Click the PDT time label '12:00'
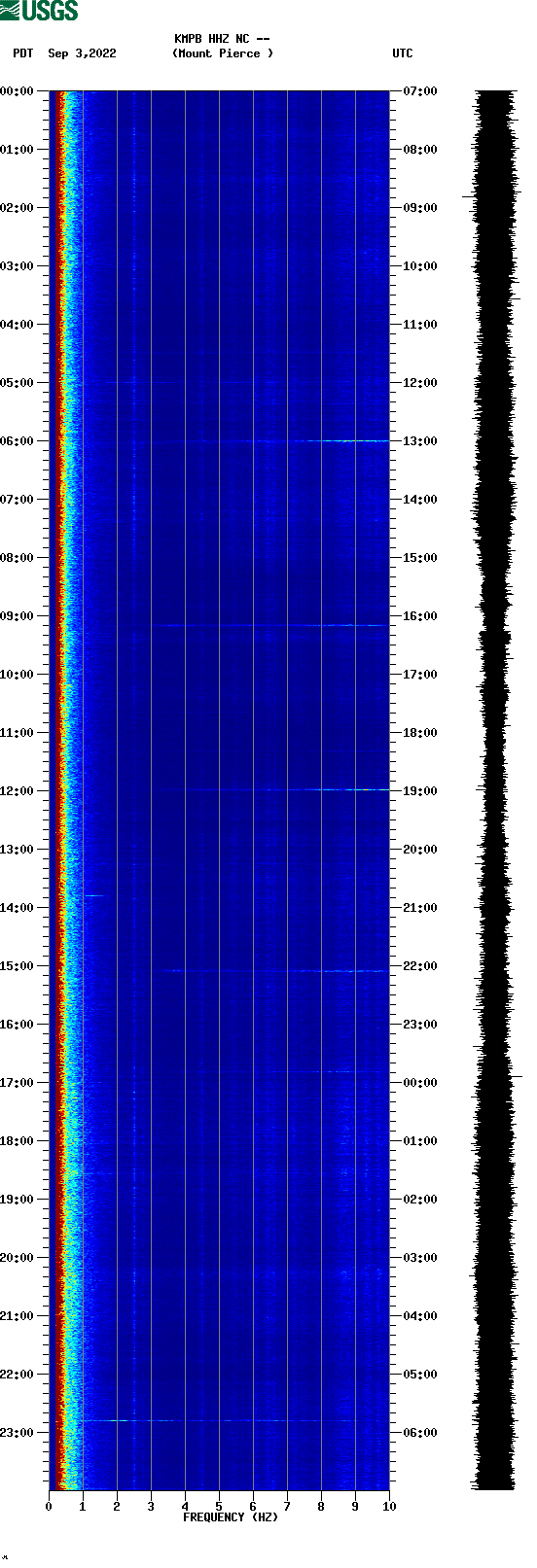This screenshot has height=1568, width=537. [x=18, y=791]
